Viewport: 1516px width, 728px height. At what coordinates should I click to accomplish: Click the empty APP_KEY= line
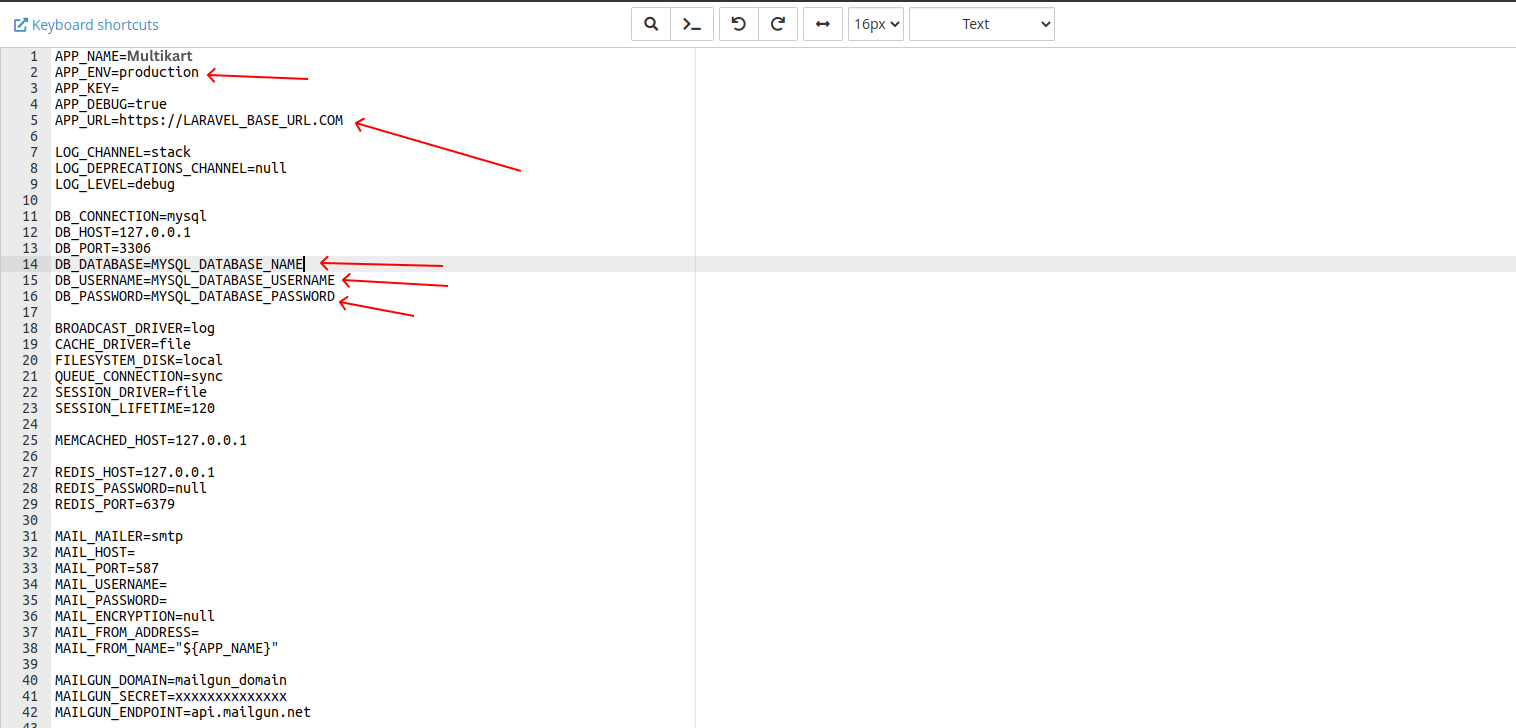click(x=87, y=88)
